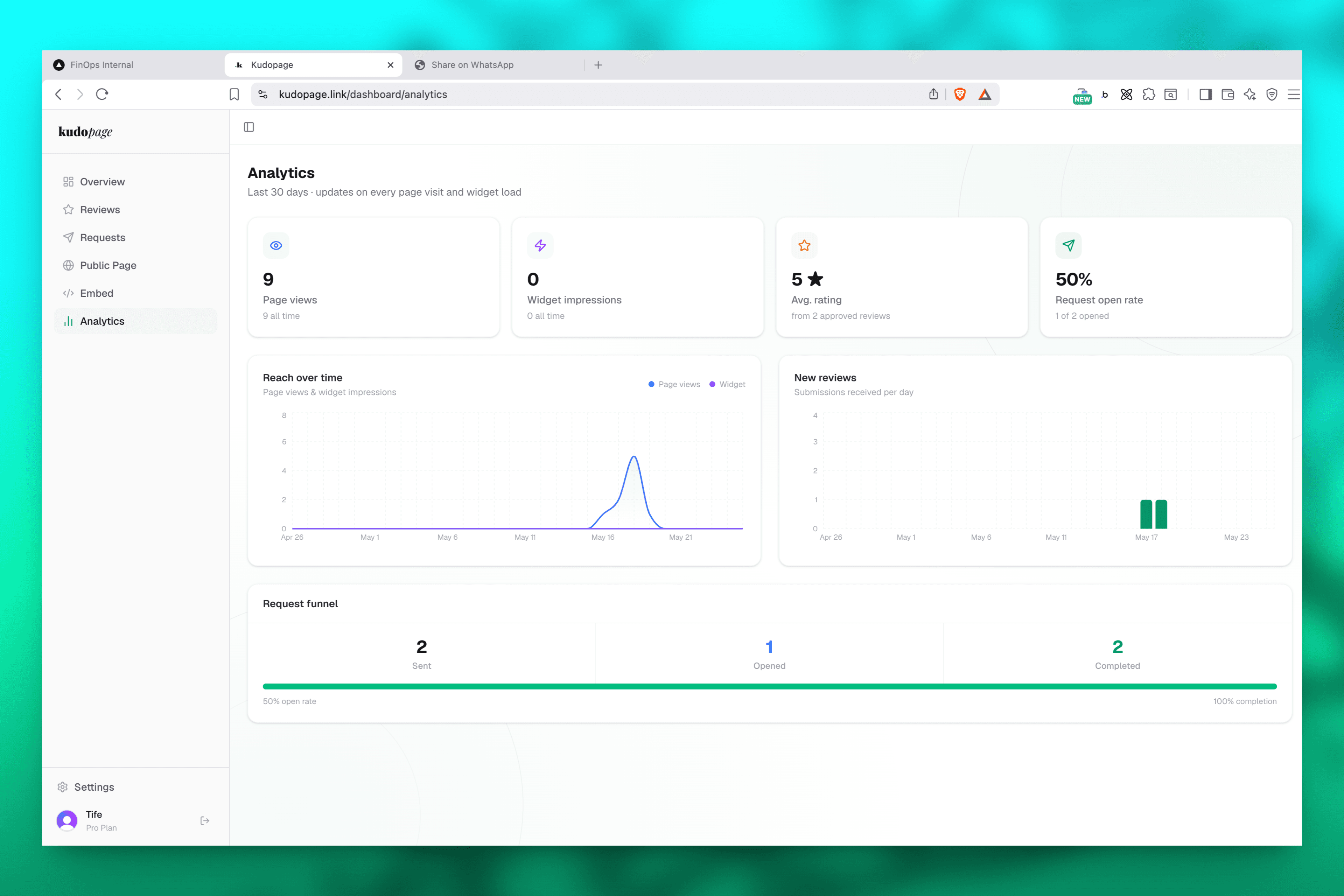Switch to the FinOps Internal tab
The image size is (1344, 896).
pos(134,65)
